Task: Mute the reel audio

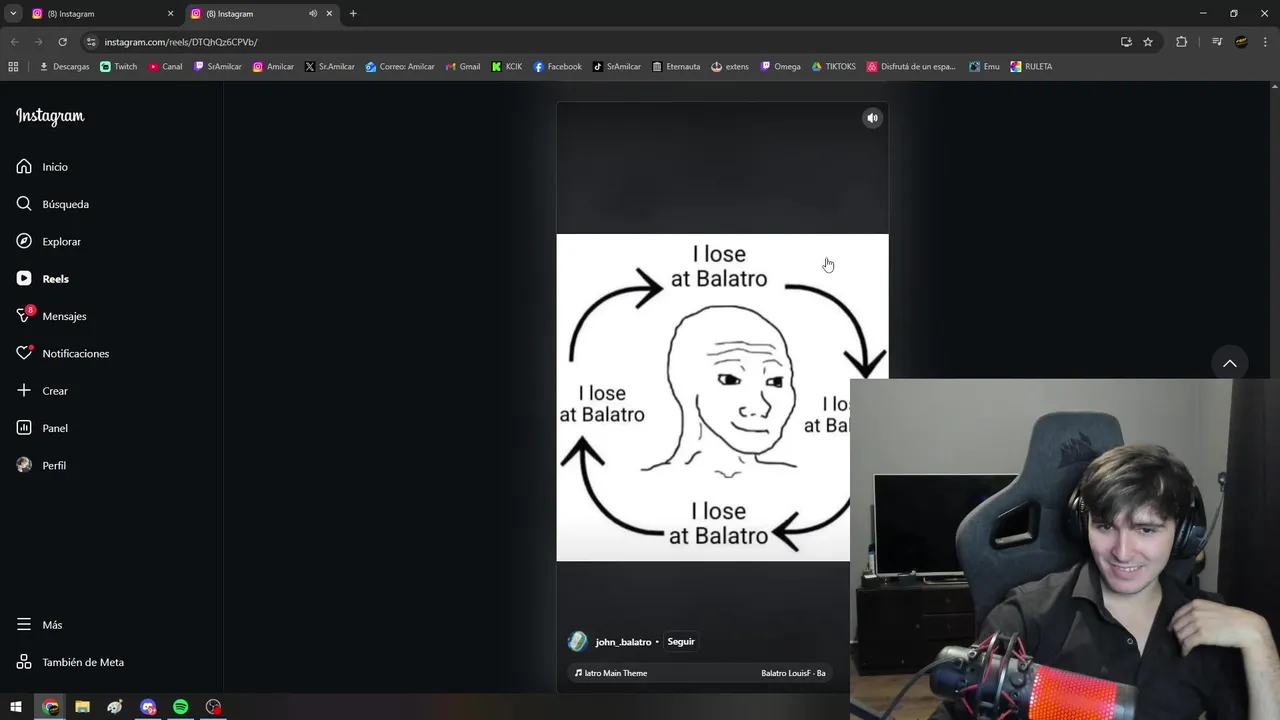Action: click(x=872, y=118)
